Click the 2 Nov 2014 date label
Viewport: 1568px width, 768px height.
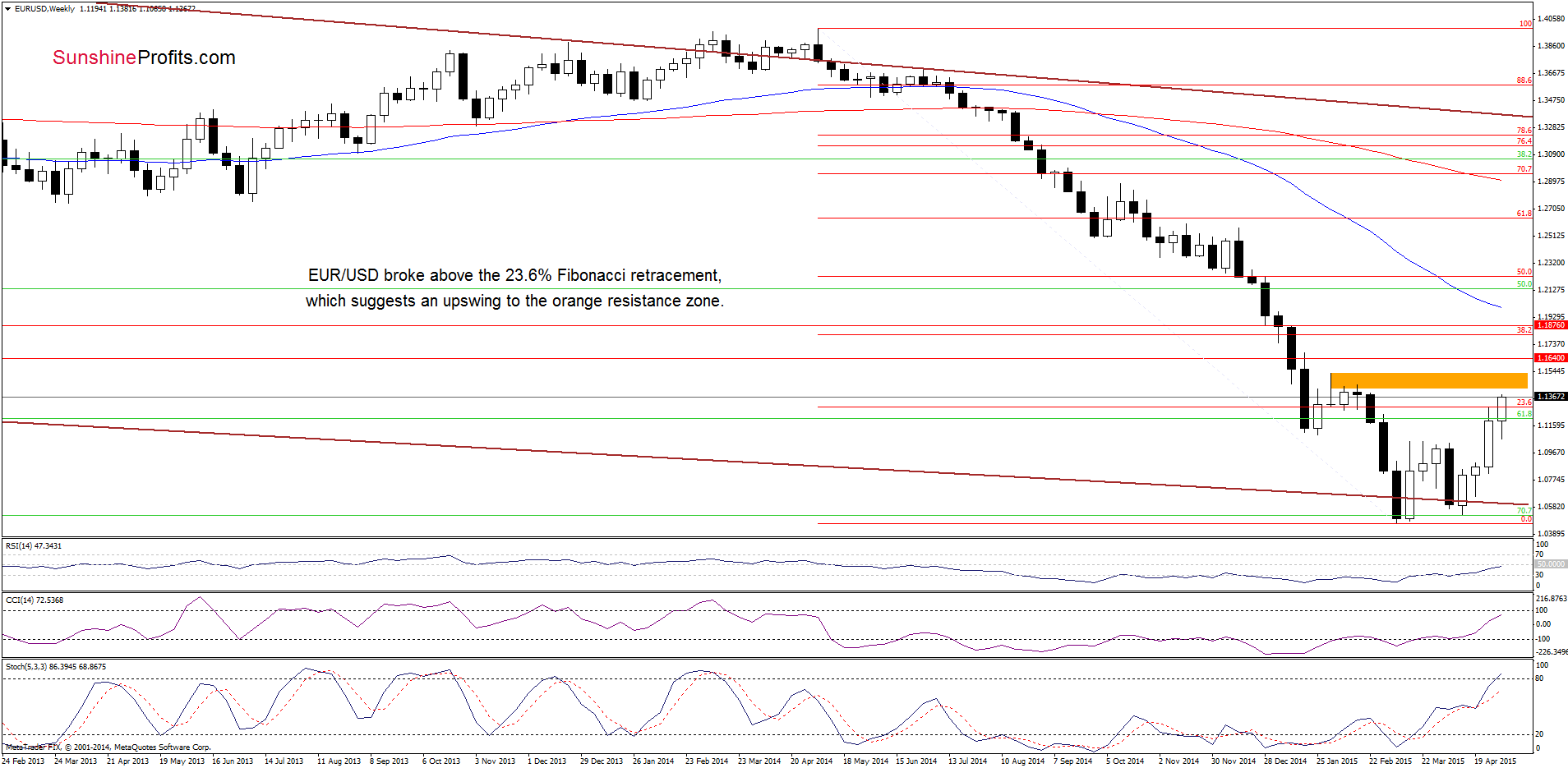click(x=1178, y=761)
